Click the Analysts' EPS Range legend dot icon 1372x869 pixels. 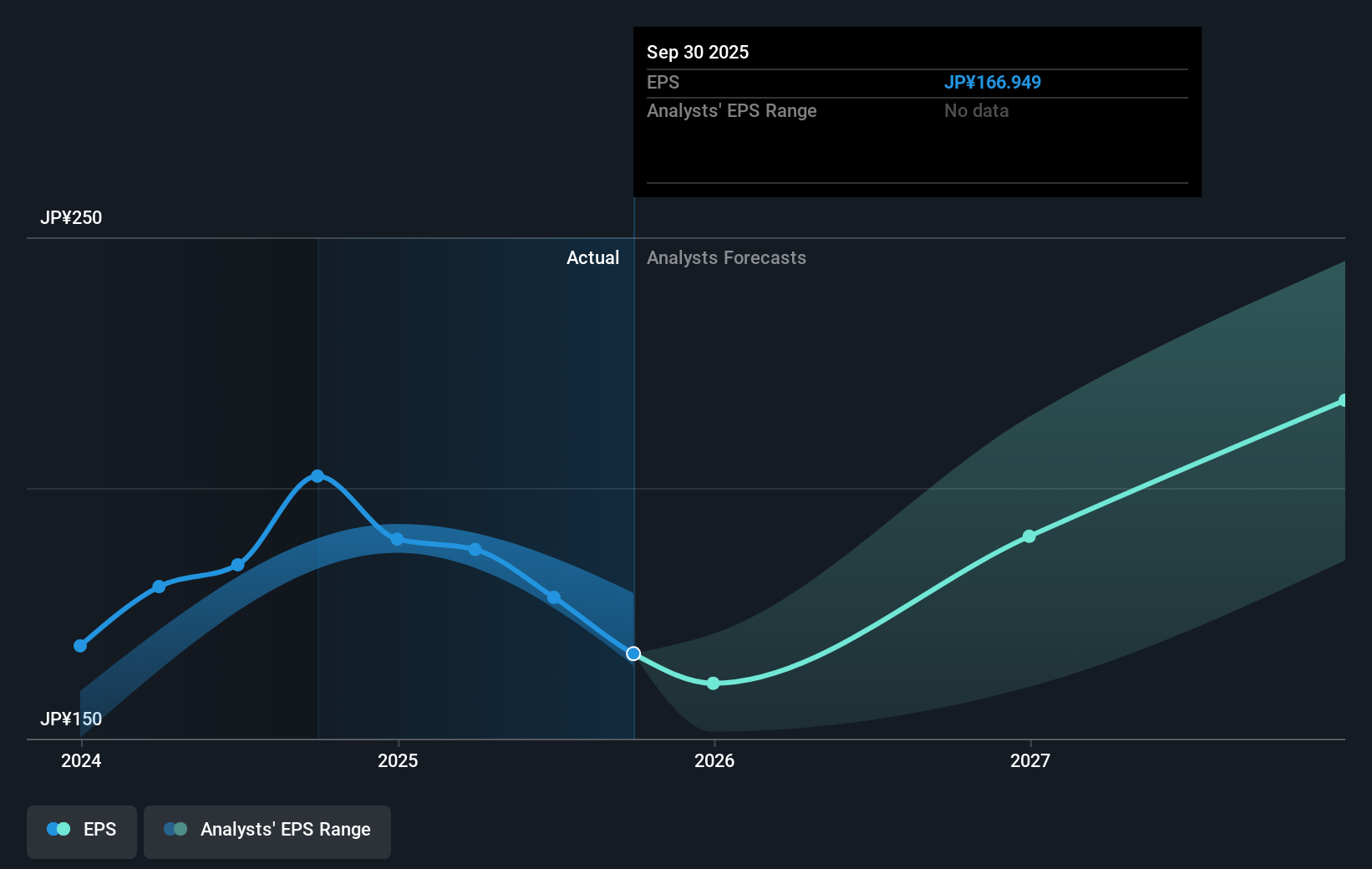coord(175,829)
